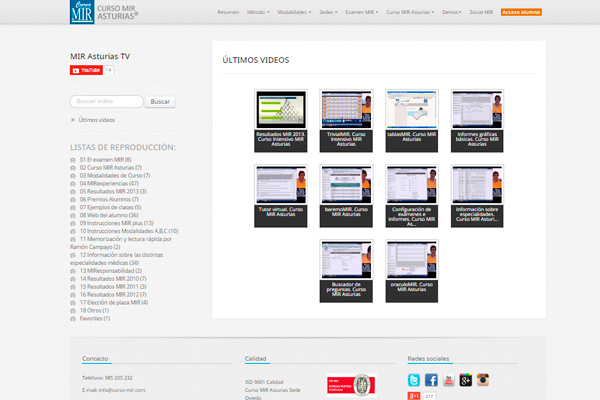Click the info@curso-mir.com email link
The image size is (600, 400).
122,390
